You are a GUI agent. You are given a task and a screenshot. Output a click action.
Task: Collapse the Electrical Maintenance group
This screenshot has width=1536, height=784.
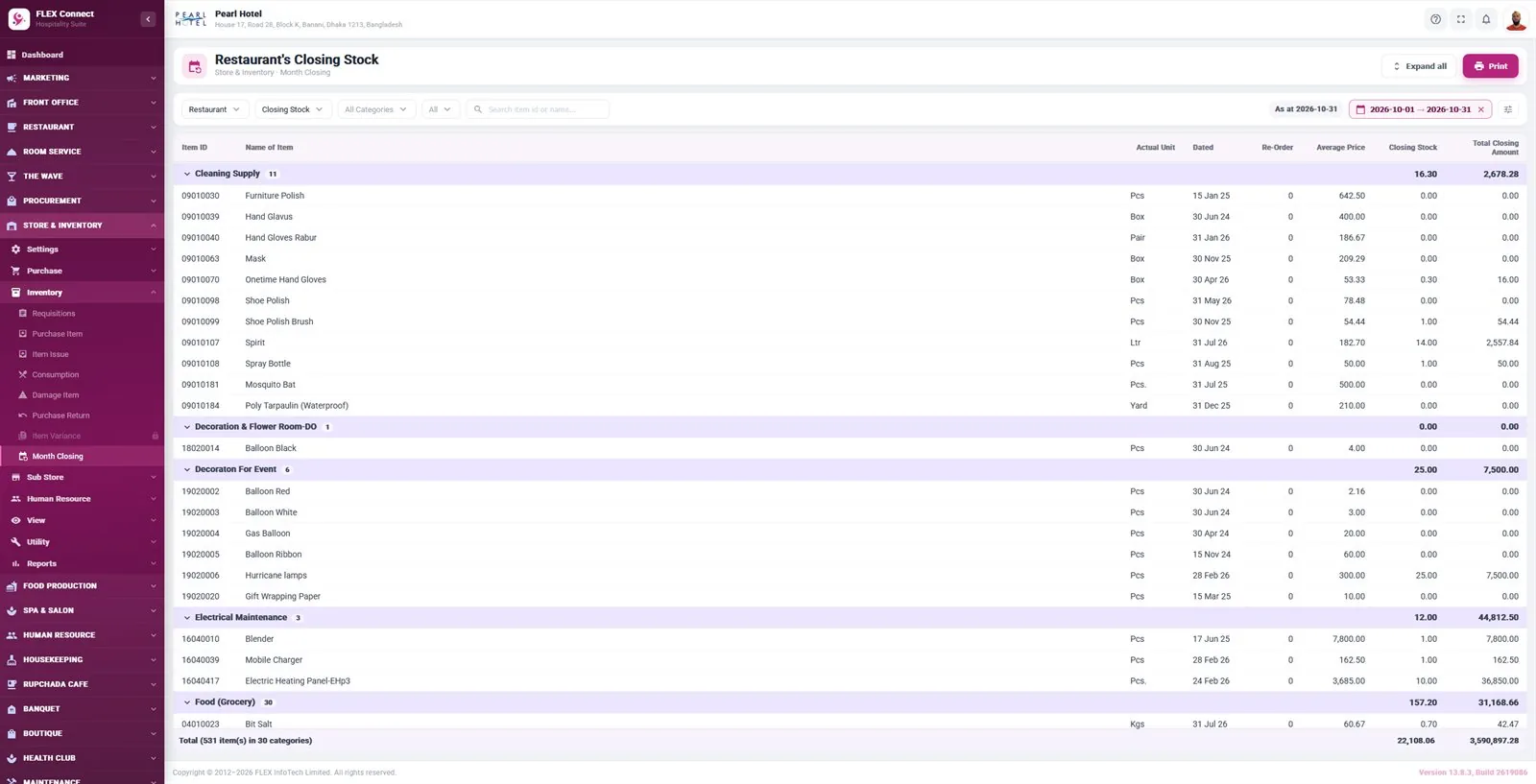pyautogui.click(x=187, y=617)
